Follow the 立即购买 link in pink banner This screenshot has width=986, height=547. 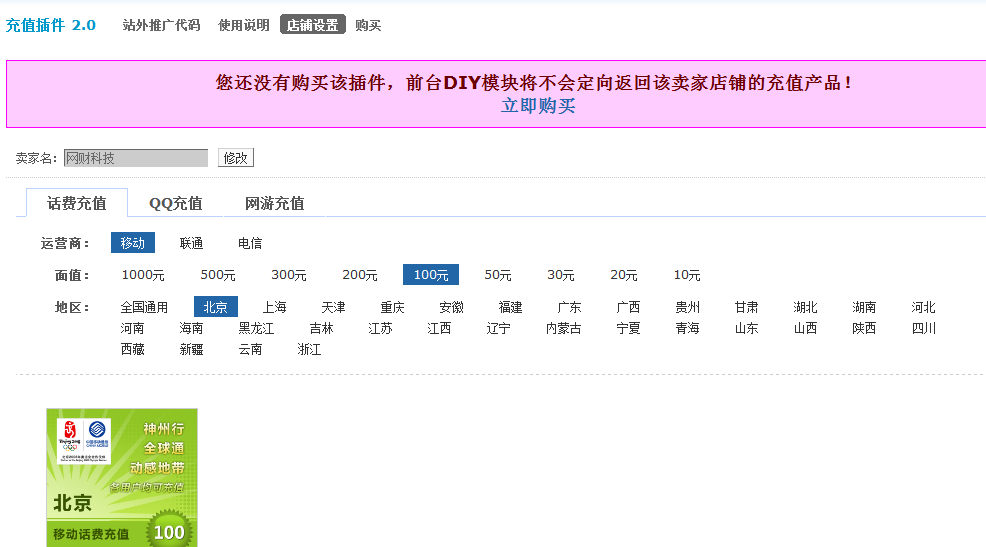tap(538, 105)
